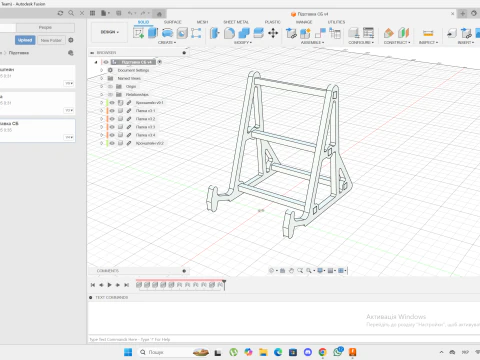Open the data panel settings gear

click(71, 40)
